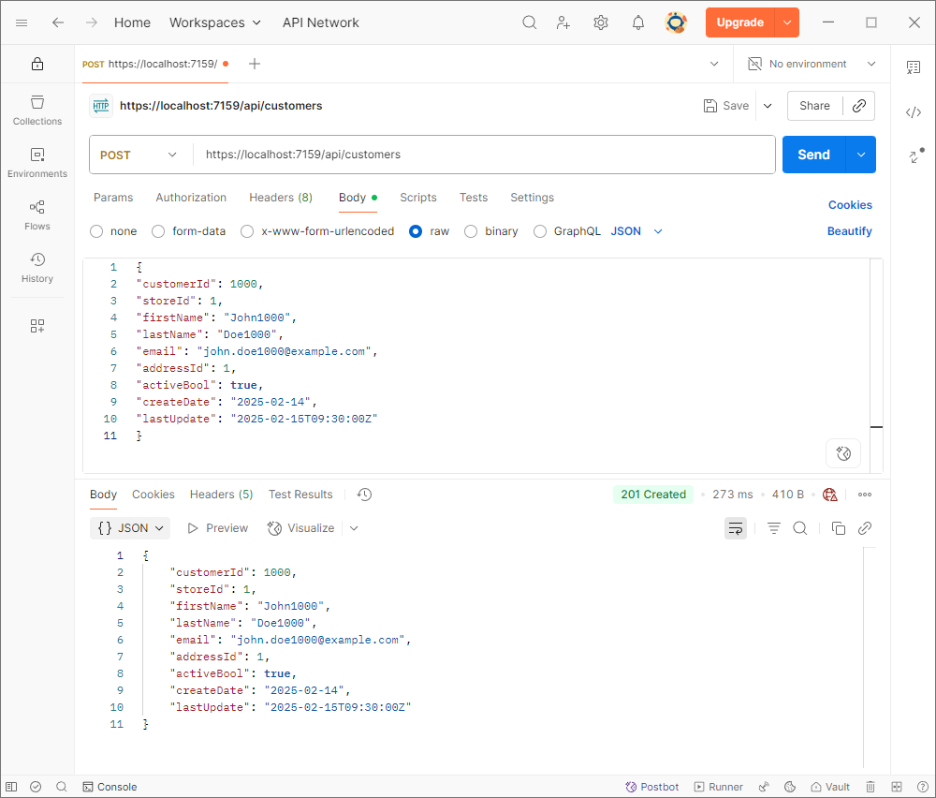This screenshot has height=798, width=936.
Task: Open the settings gear icon
Action: (x=600, y=22)
